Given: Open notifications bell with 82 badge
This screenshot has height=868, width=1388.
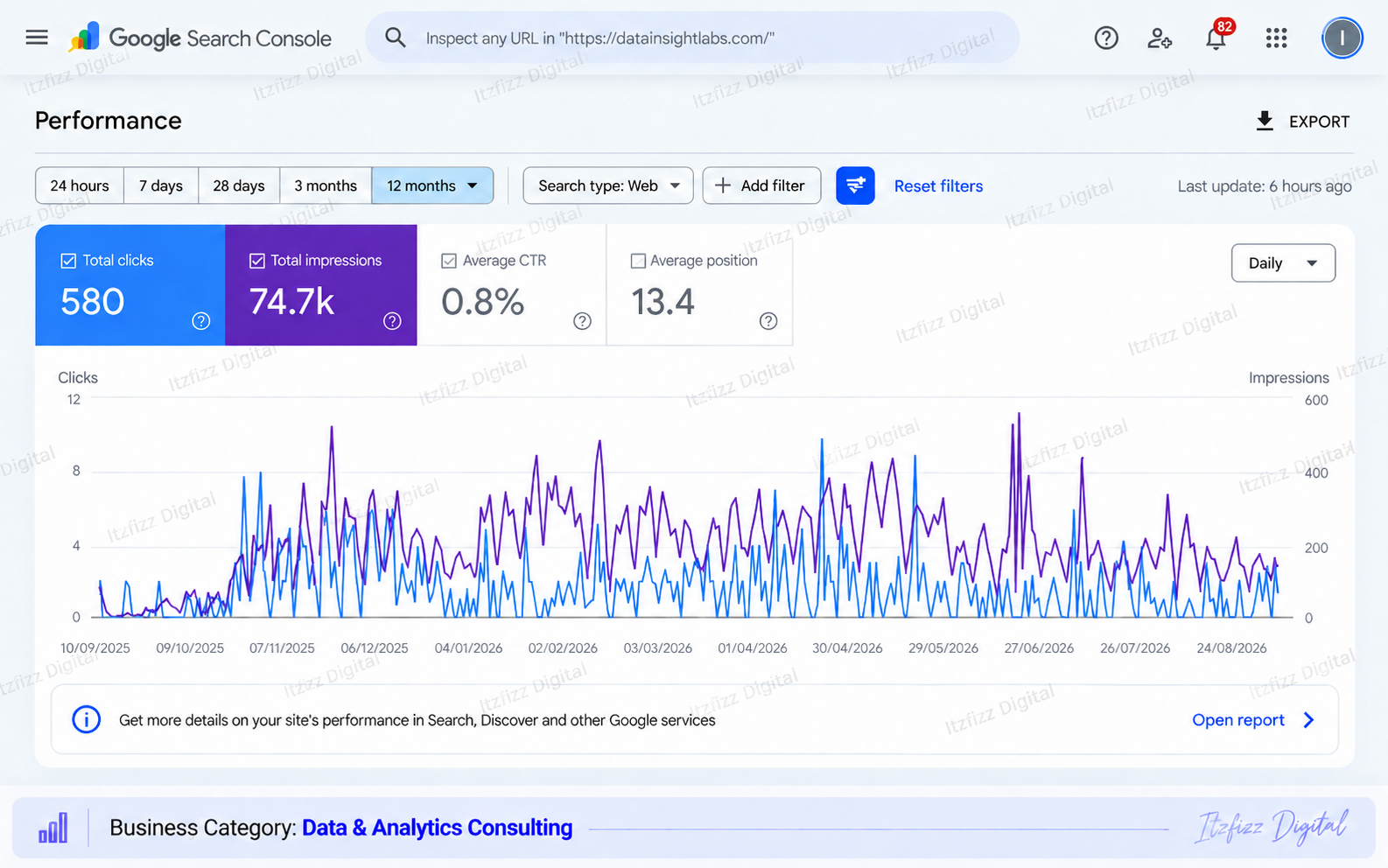Looking at the screenshot, I should click(1216, 37).
